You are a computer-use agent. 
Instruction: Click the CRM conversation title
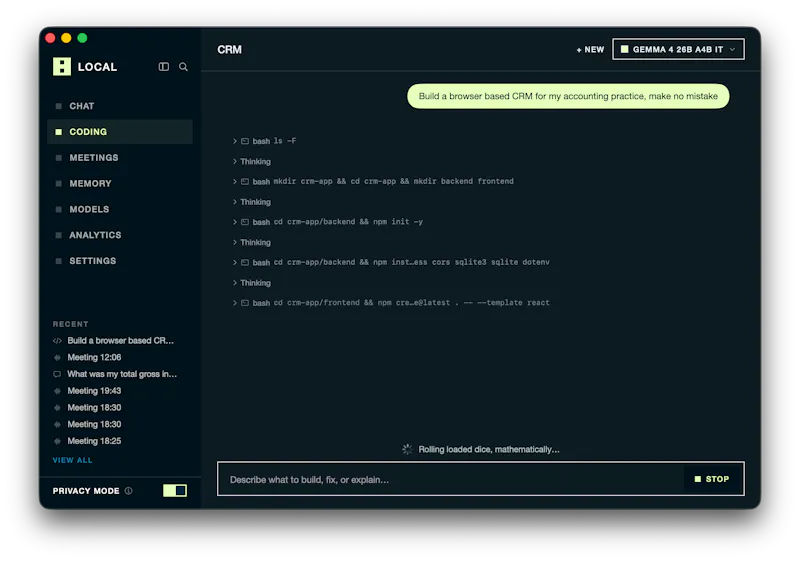[230, 50]
